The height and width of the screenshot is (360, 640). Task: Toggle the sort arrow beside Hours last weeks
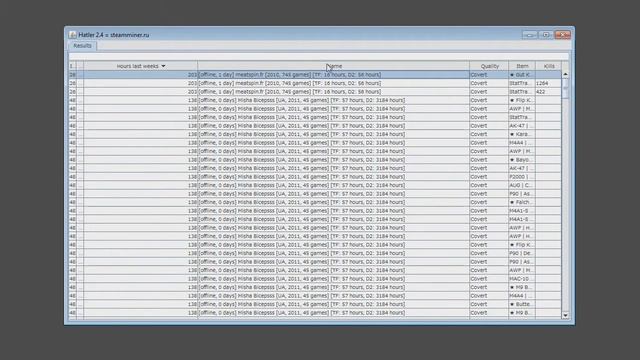point(163,66)
